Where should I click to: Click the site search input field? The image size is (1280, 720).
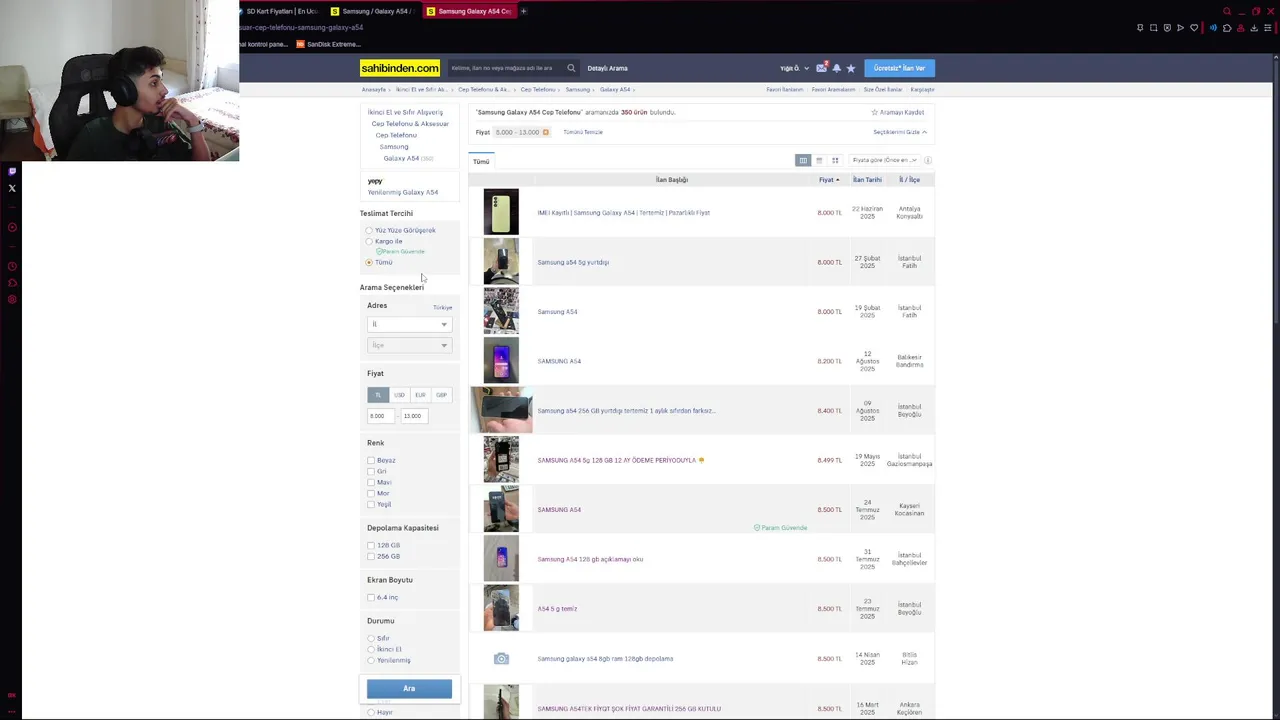pyautogui.click(x=505, y=68)
